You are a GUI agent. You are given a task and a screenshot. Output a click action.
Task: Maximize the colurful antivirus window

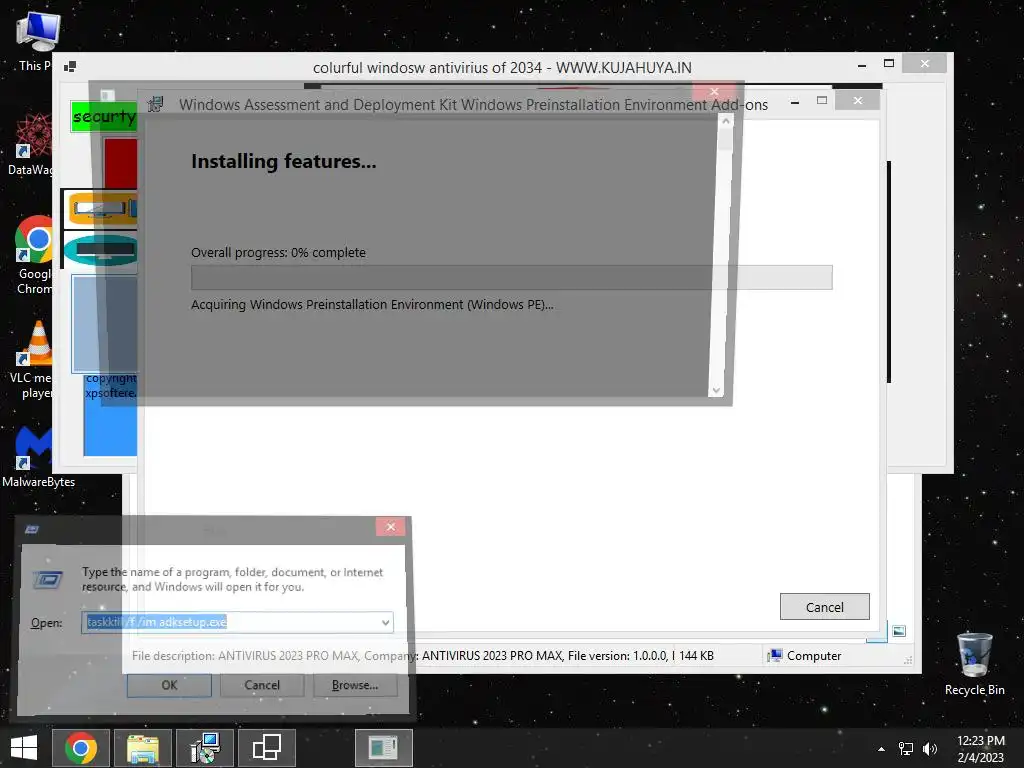(x=889, y=63)
